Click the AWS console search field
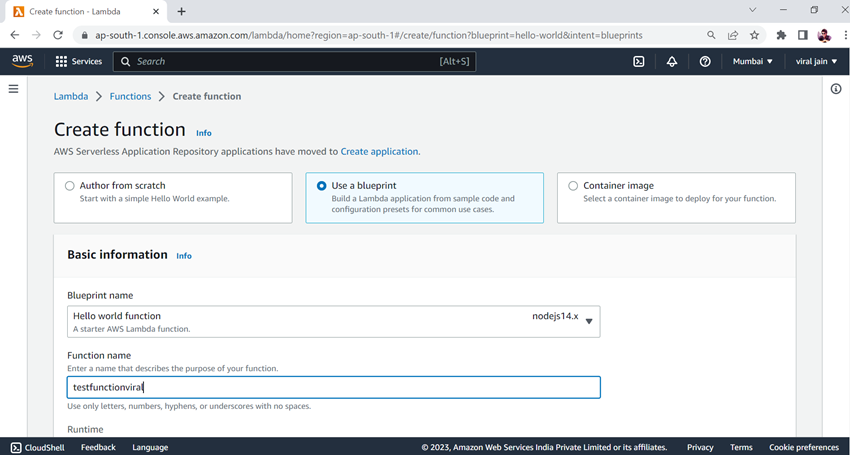The height and width of the screenshot is (455, 850). (x=294, y=61)
